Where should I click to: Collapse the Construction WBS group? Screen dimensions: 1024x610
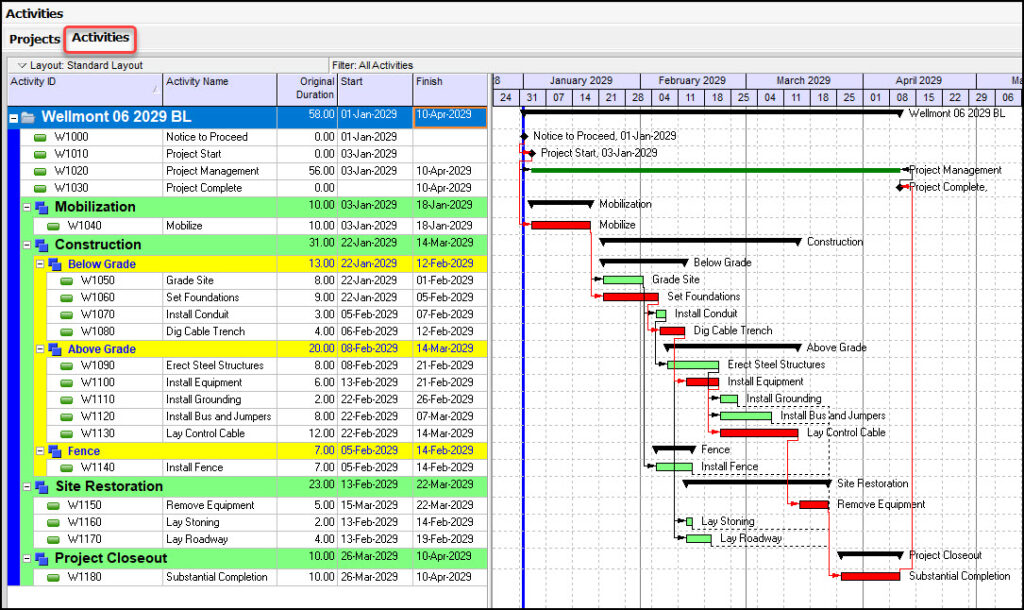[27, 245]
